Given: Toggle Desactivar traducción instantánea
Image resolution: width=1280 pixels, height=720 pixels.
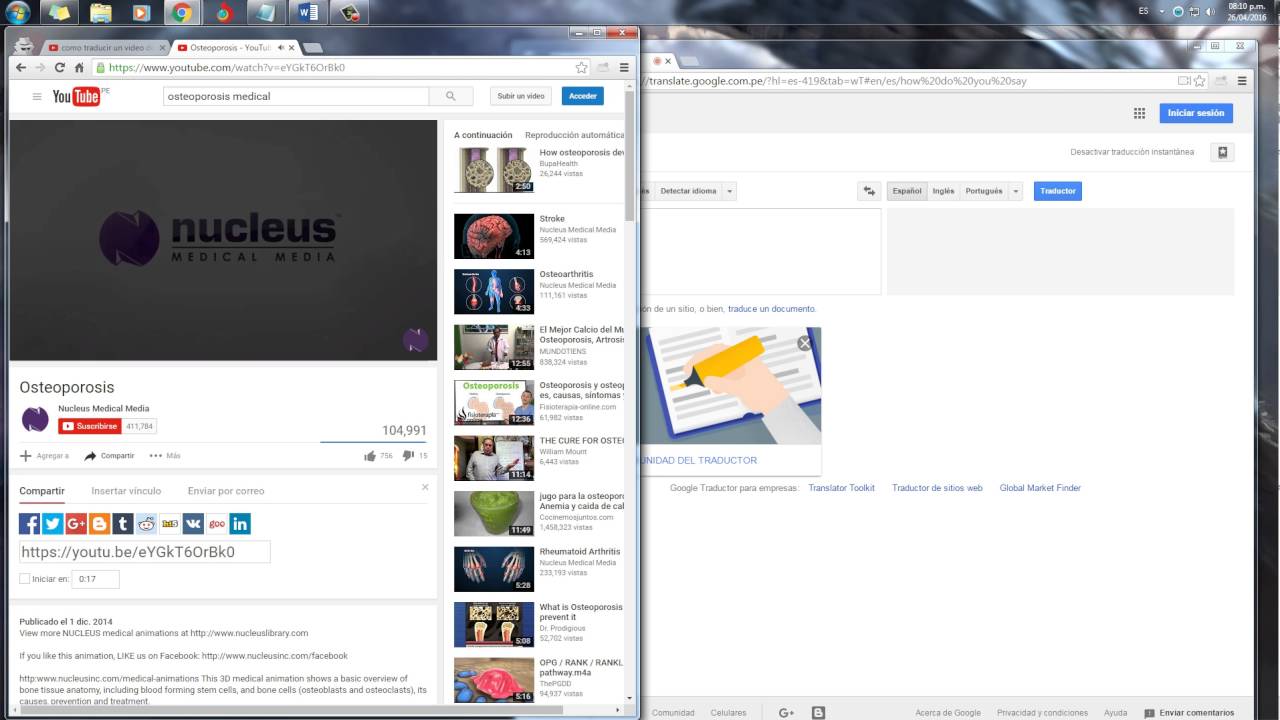Looking at the screenshot, I should tap(1132, 152).
